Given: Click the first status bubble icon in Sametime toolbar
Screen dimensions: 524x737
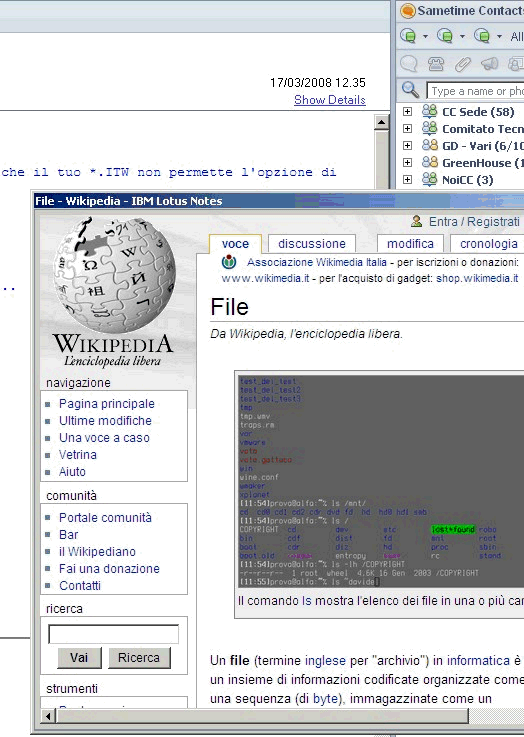Looking at the screenshot, I should [x=408, y=36].
